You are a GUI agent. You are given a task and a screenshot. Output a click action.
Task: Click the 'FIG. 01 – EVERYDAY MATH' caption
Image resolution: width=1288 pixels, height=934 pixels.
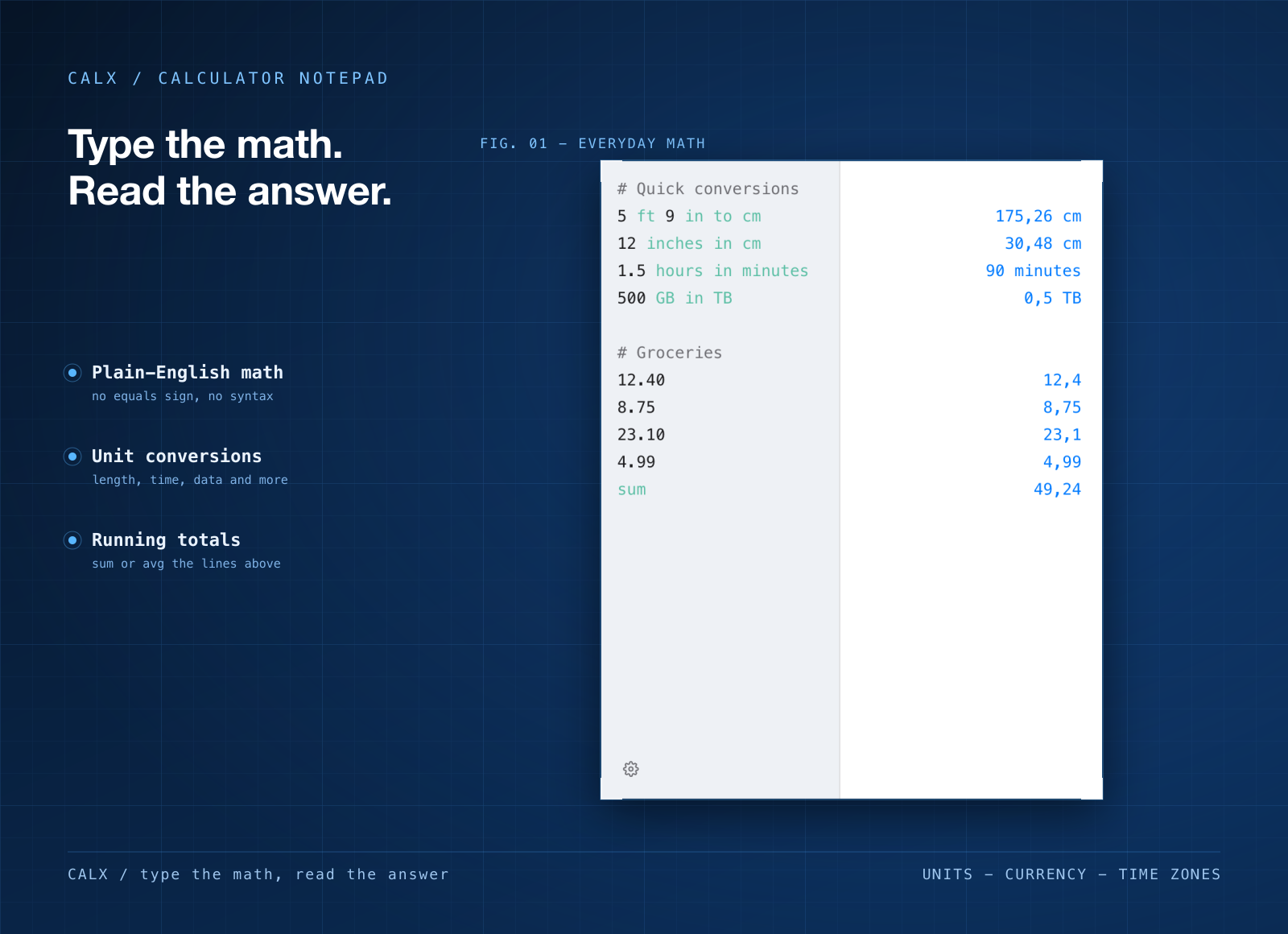click(x=592, y=143)
